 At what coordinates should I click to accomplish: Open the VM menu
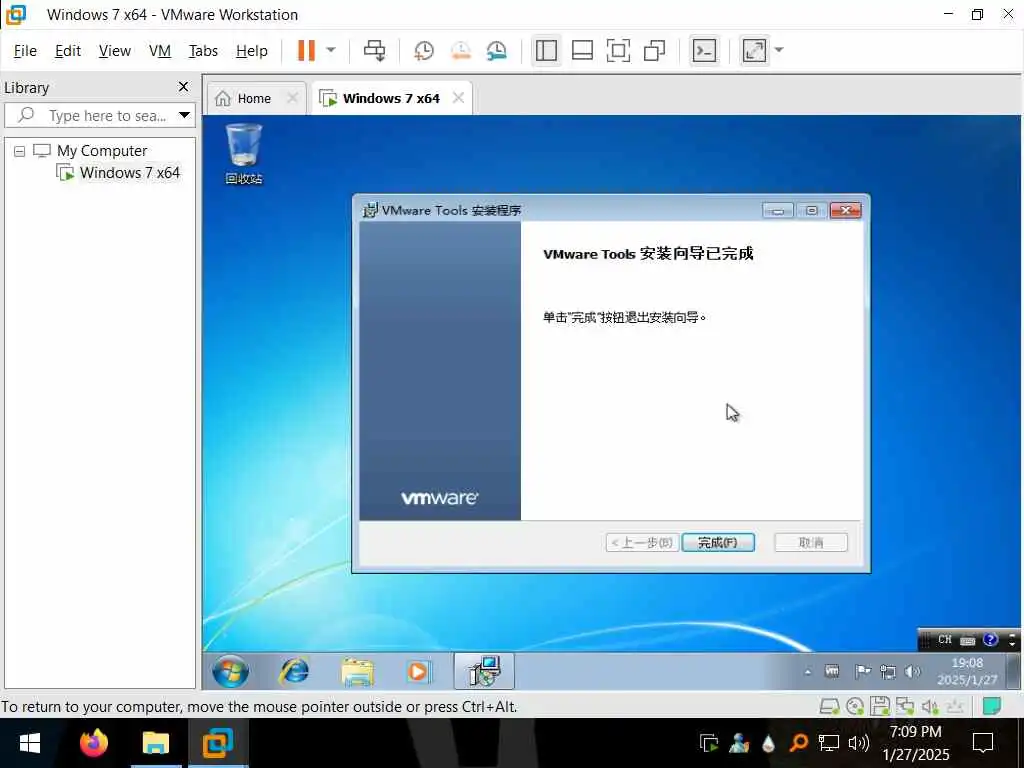point(159,51)
